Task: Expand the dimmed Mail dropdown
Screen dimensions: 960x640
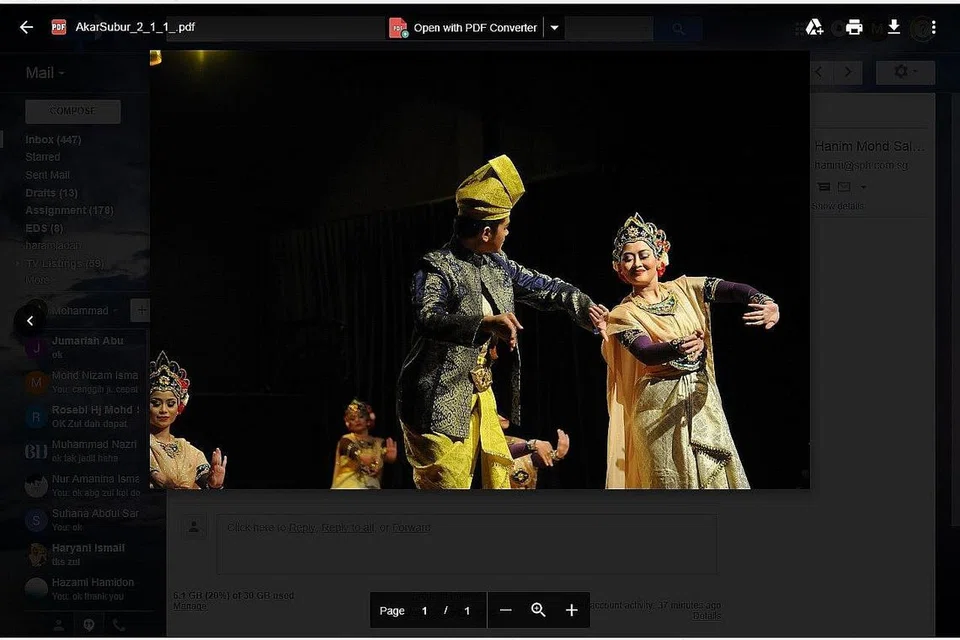Action: [x=45, y=73]
